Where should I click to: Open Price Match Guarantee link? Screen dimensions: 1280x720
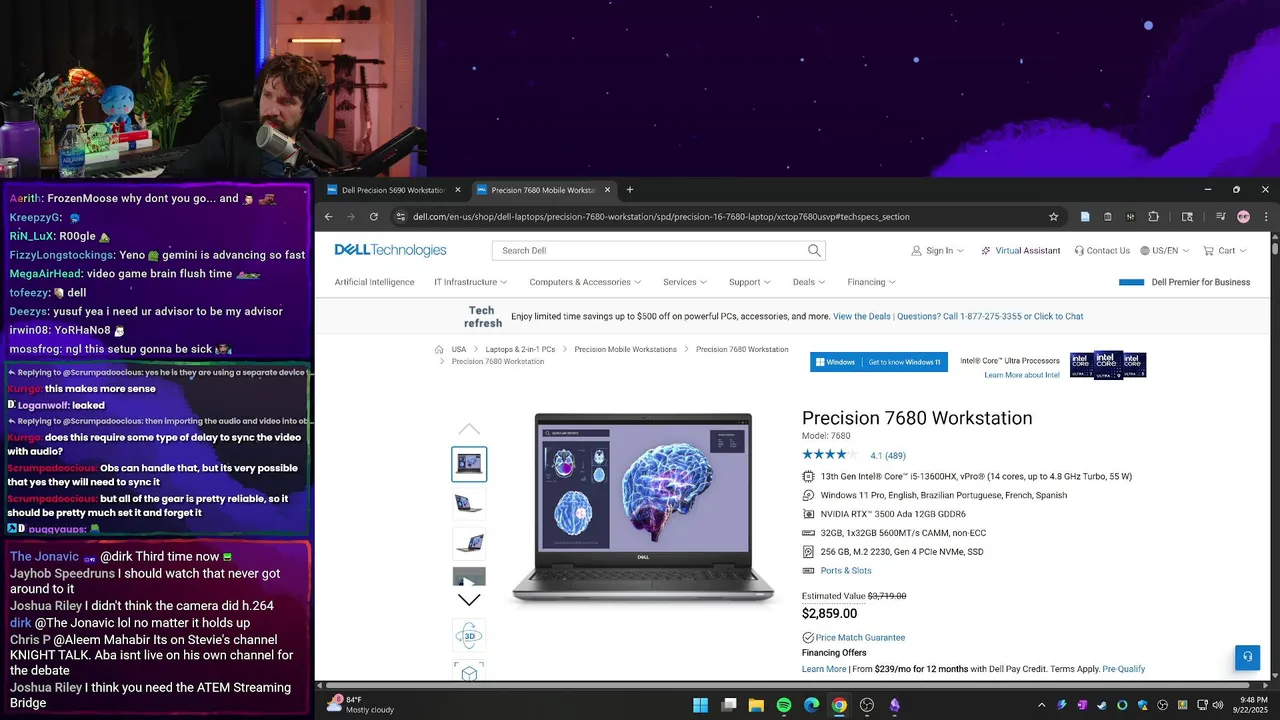tap(860, 637)
